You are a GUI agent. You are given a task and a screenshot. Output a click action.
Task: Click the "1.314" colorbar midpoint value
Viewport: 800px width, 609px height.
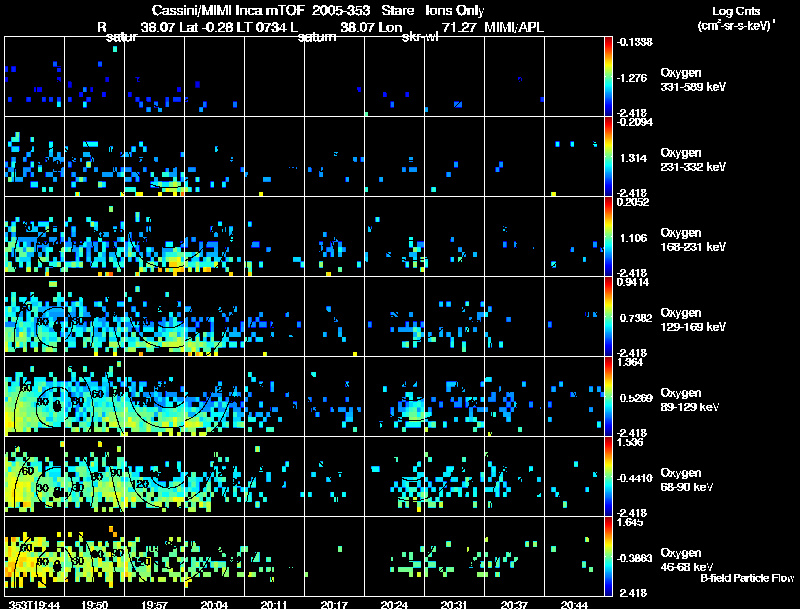[x=634, y=158]
